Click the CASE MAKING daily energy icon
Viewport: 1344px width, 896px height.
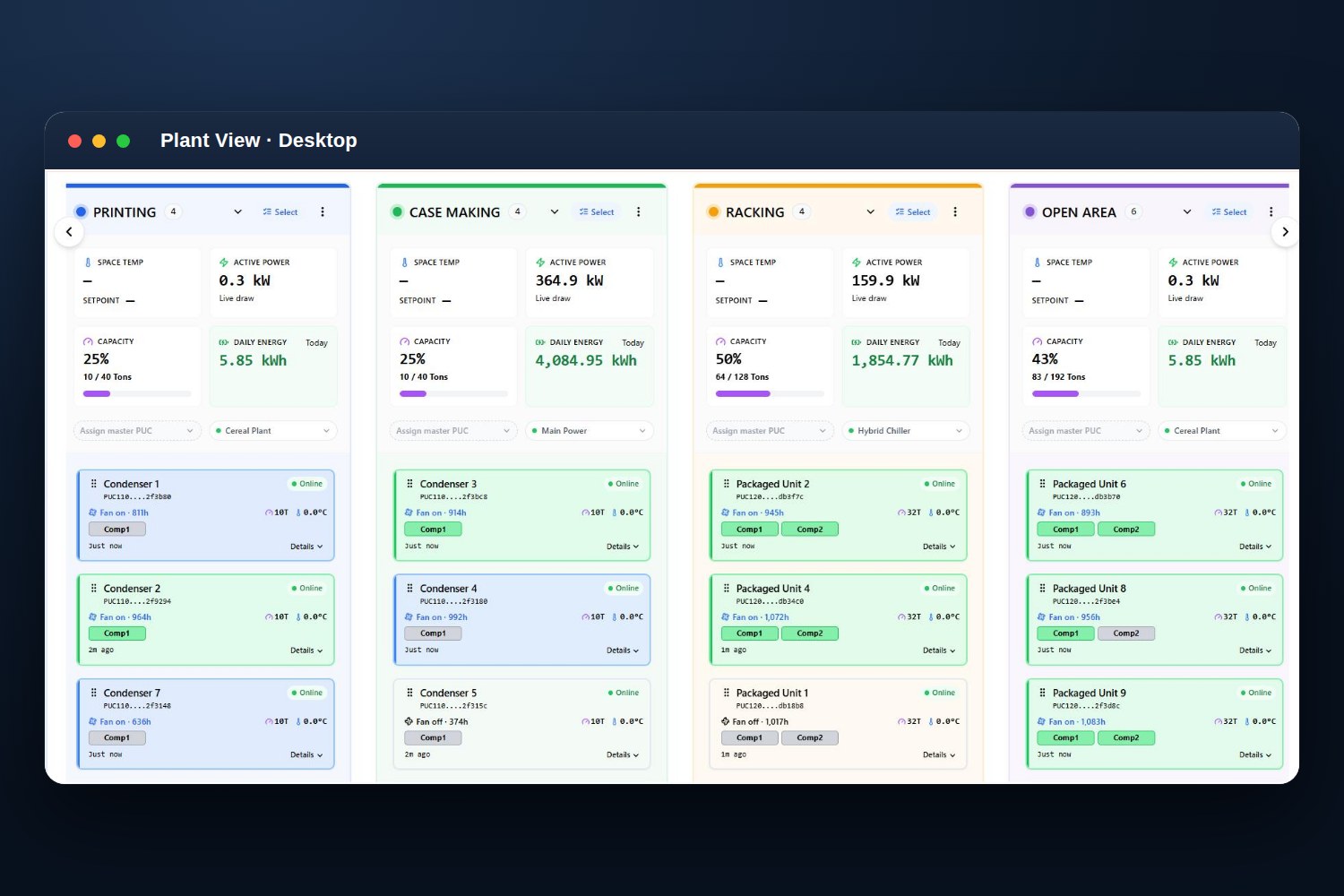[540, 342]
